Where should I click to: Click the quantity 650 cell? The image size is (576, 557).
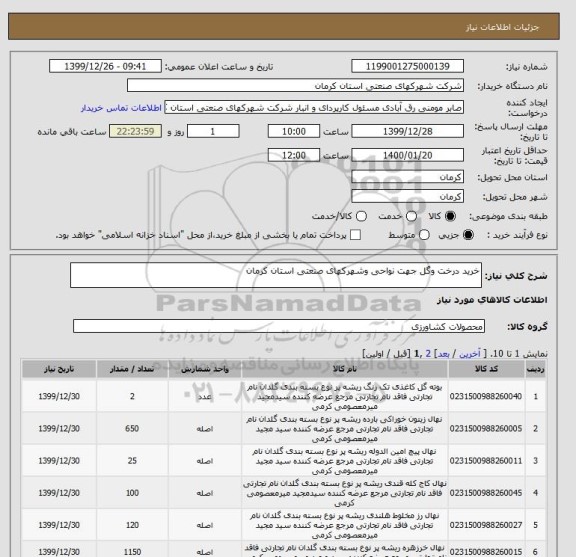pyautogui.click(x=132, y=428)
